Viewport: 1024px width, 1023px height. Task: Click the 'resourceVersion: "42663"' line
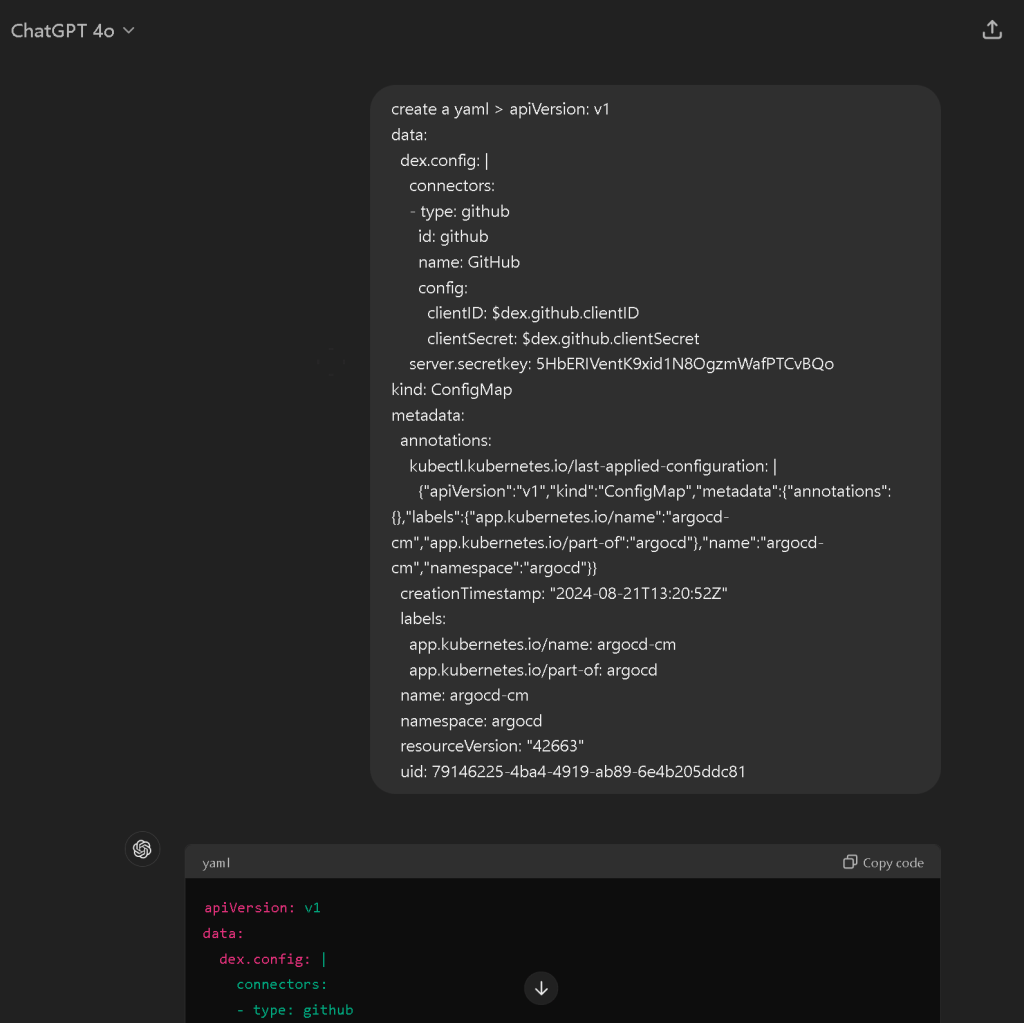(492, 746)
